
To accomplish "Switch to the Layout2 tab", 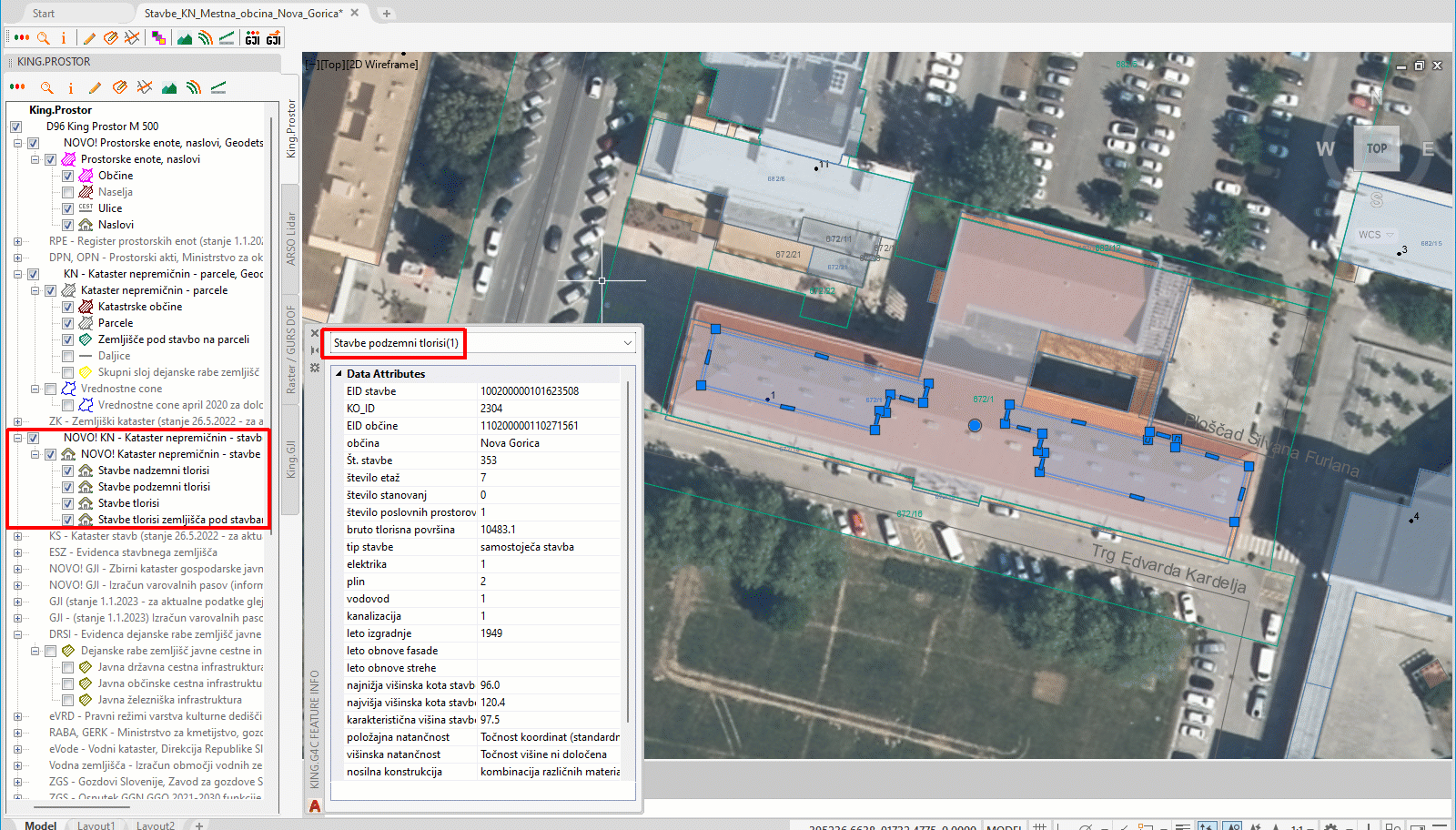I will click(x=155, y=825).
